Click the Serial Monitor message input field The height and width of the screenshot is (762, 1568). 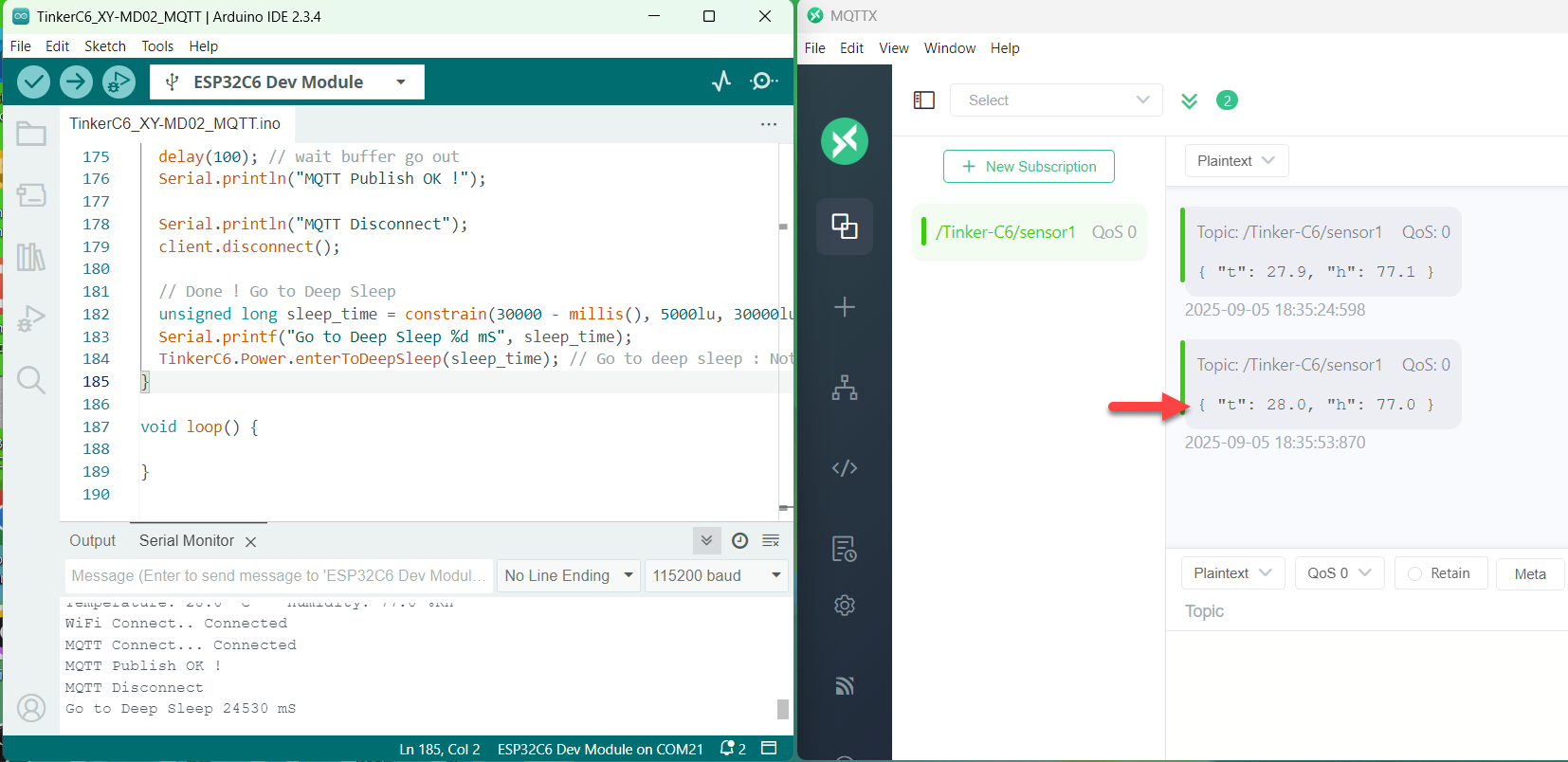pyautogui.click(x=280, y=575)
